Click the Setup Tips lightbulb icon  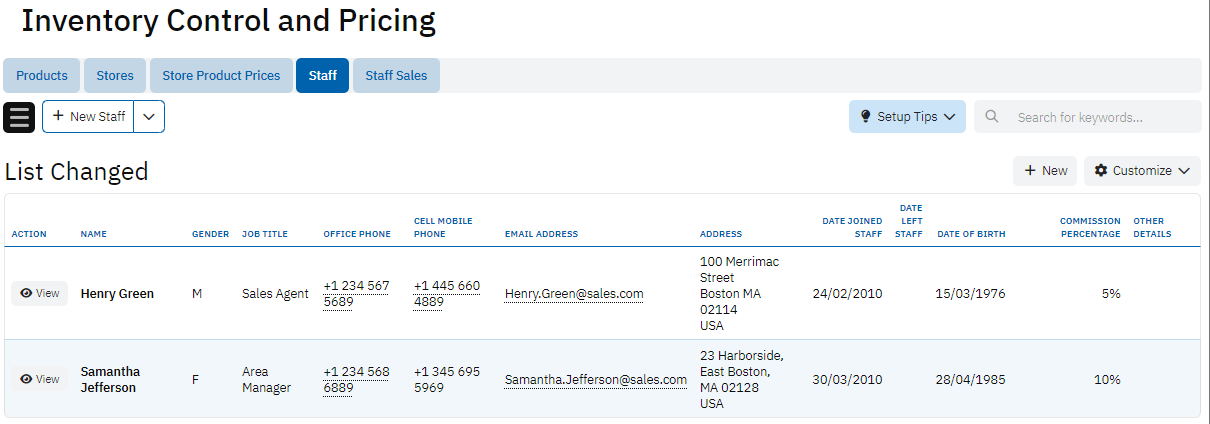pos(866,117)
